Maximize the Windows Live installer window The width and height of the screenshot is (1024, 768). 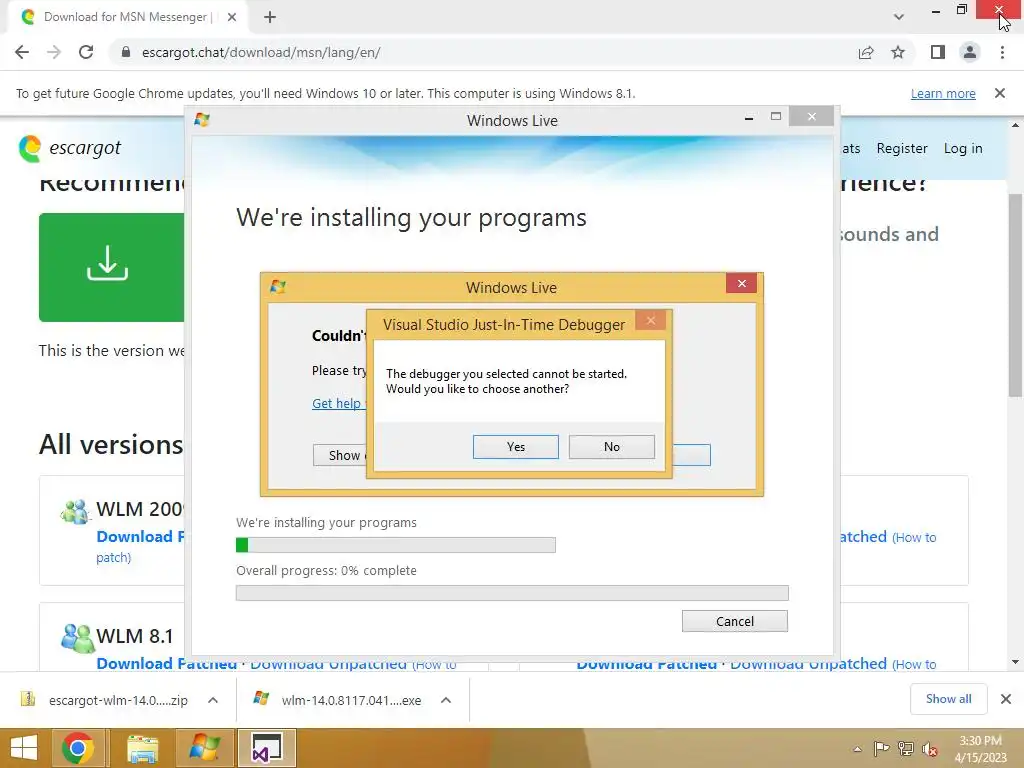[776, 117]
